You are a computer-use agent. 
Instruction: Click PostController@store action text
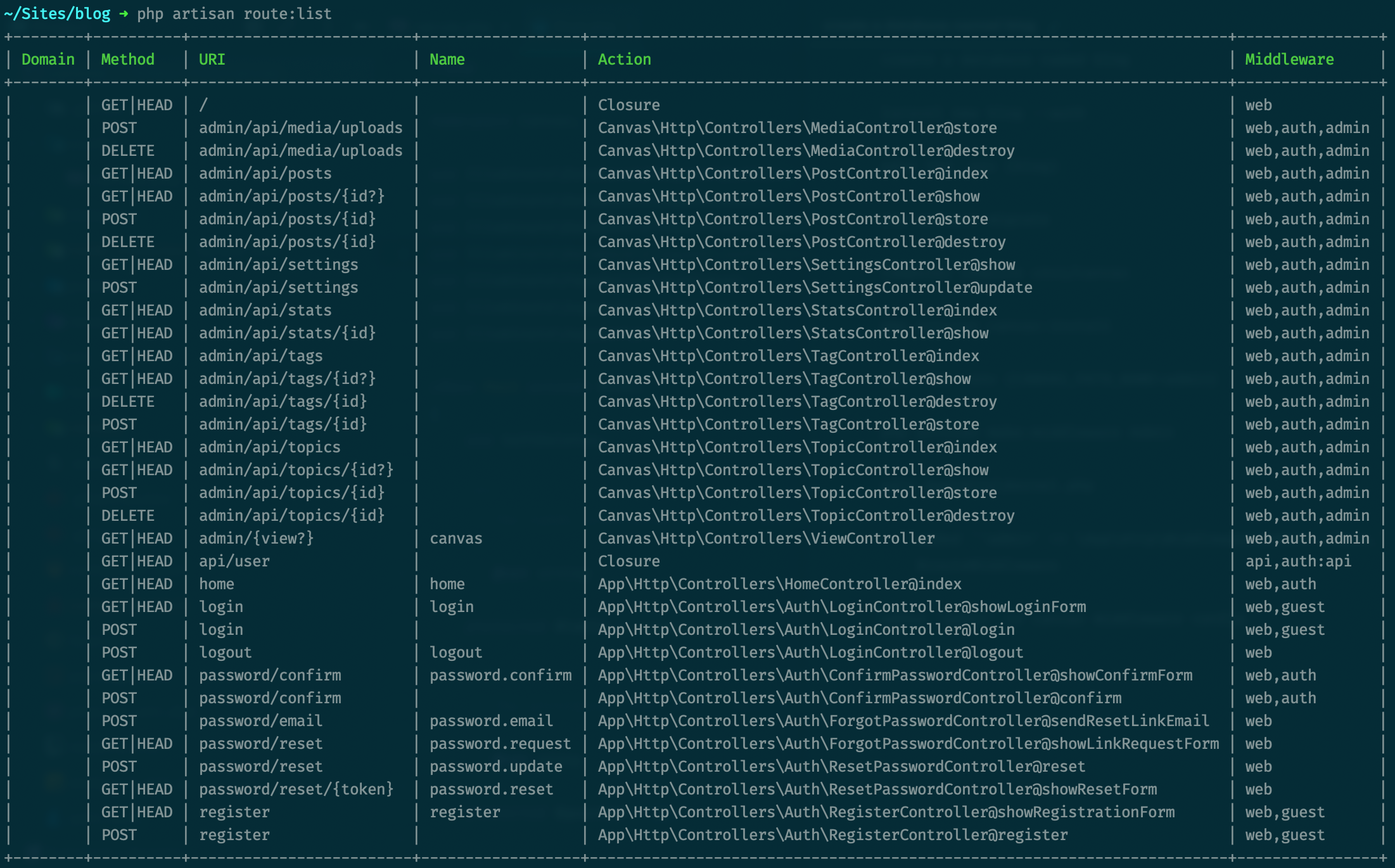[793, 219]
